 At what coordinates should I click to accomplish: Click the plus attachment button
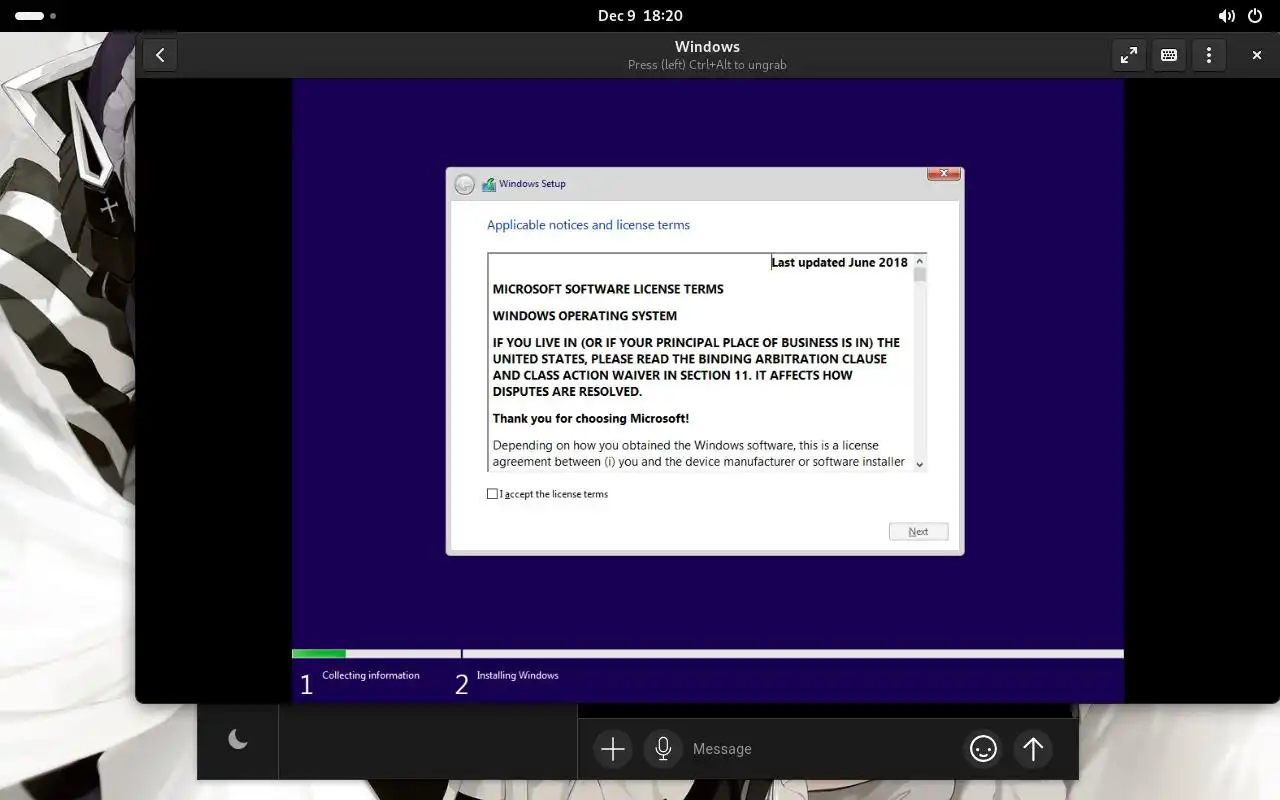tap(613, 749)
